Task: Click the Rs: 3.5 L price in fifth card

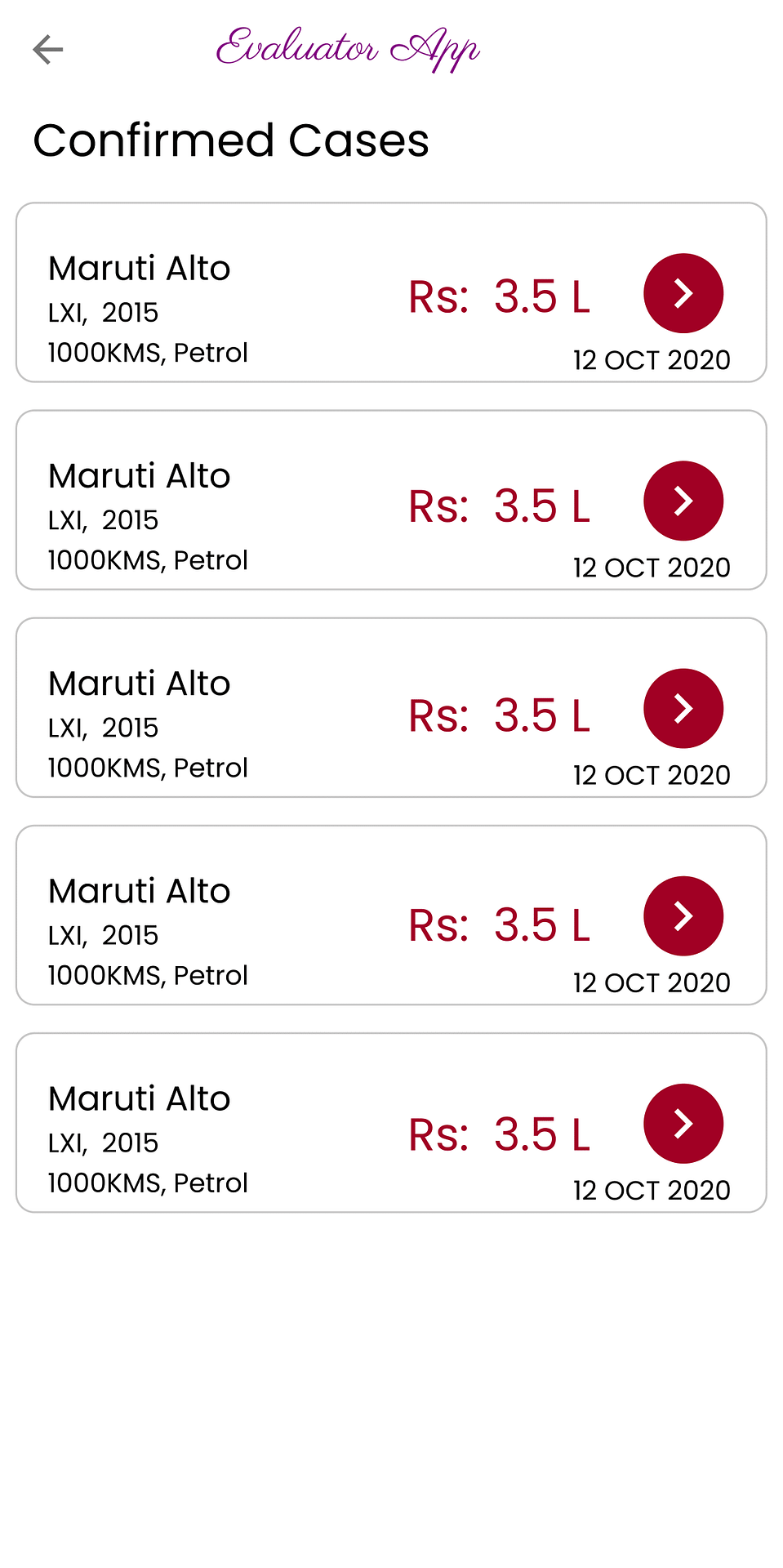Action: 500,1134
